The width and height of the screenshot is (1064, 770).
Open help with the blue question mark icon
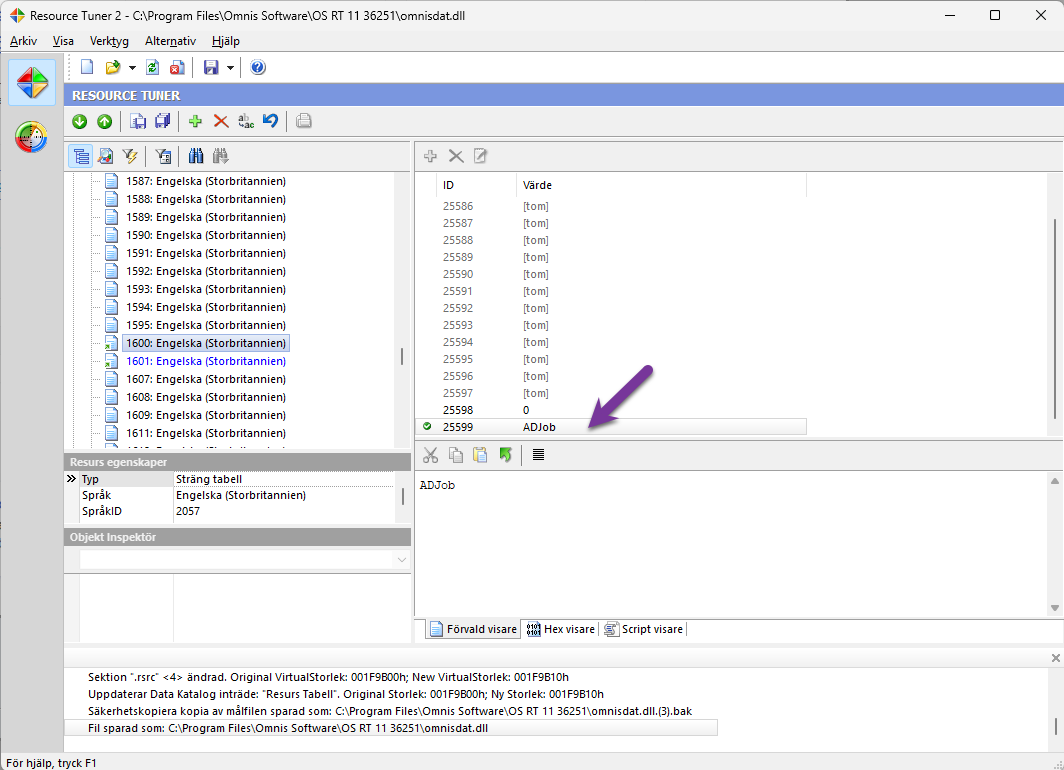coord(258,67)
